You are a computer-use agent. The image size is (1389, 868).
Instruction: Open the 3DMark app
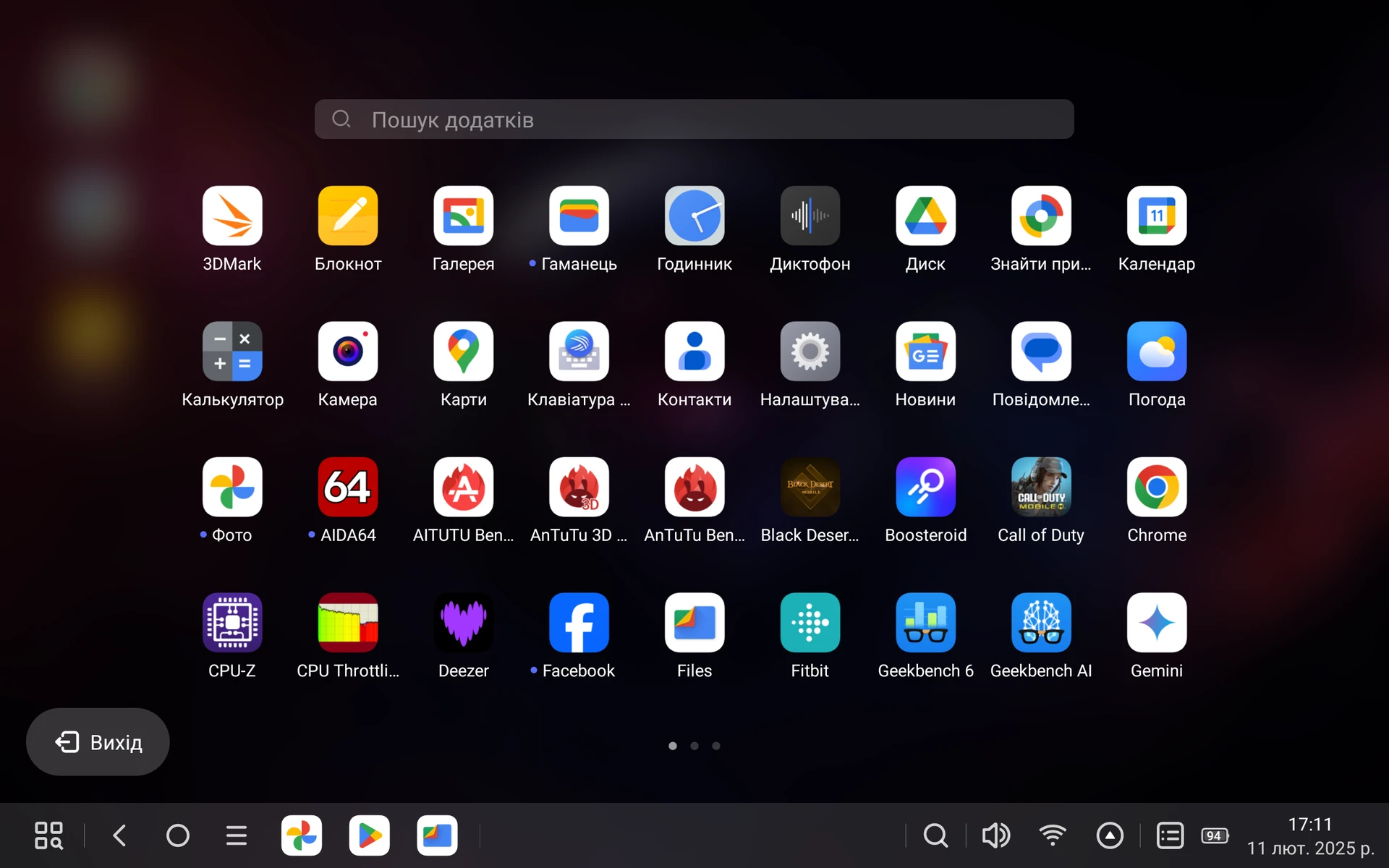pos(231,216)
